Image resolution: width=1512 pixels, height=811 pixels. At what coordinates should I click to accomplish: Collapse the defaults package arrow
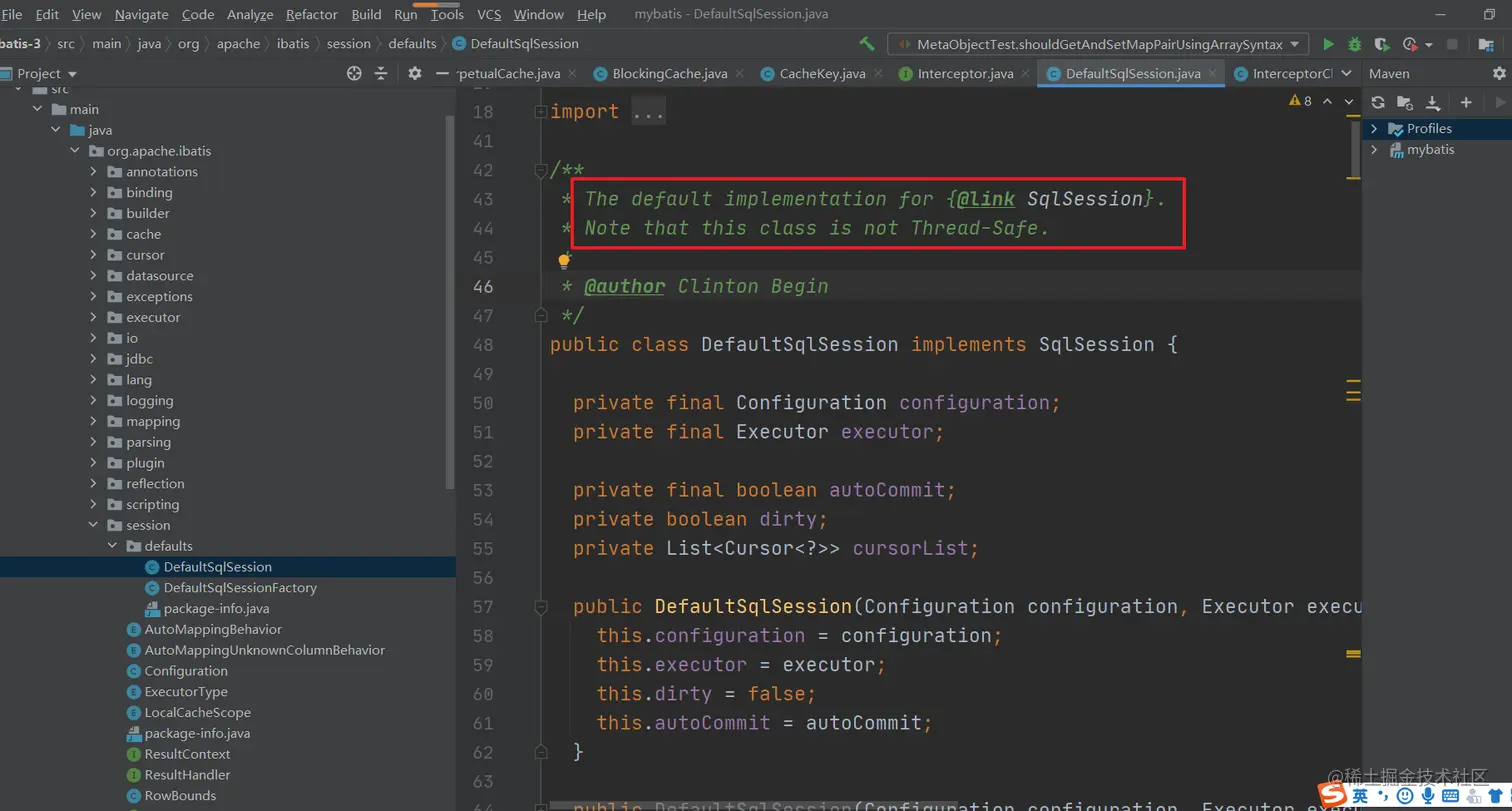112,547
